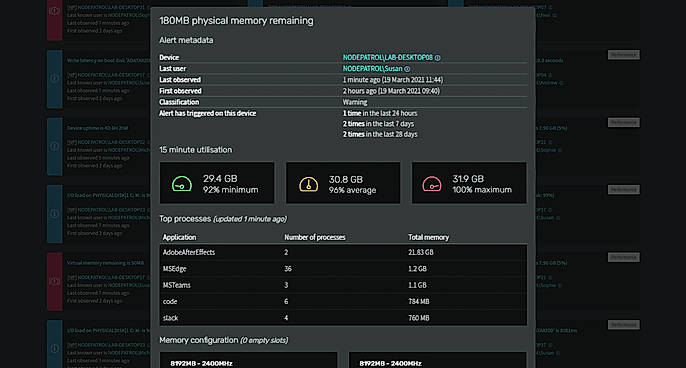Screen dimensions: 686x368
Task: Click the 'Virtual memory remaining' alert in background list
Action: click(x=105, y=263)
